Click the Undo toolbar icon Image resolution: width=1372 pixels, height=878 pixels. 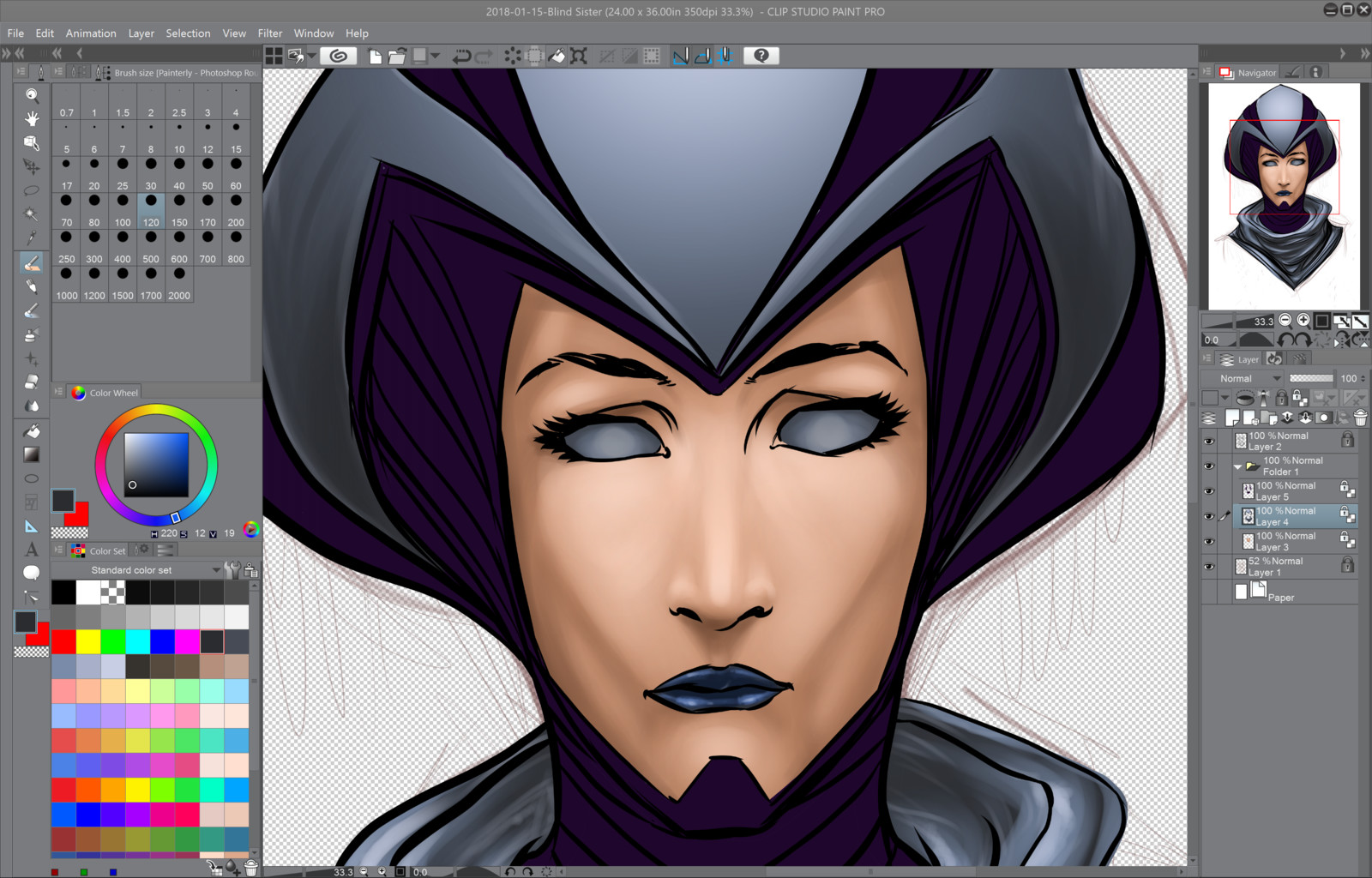click(x=461, y=56)
